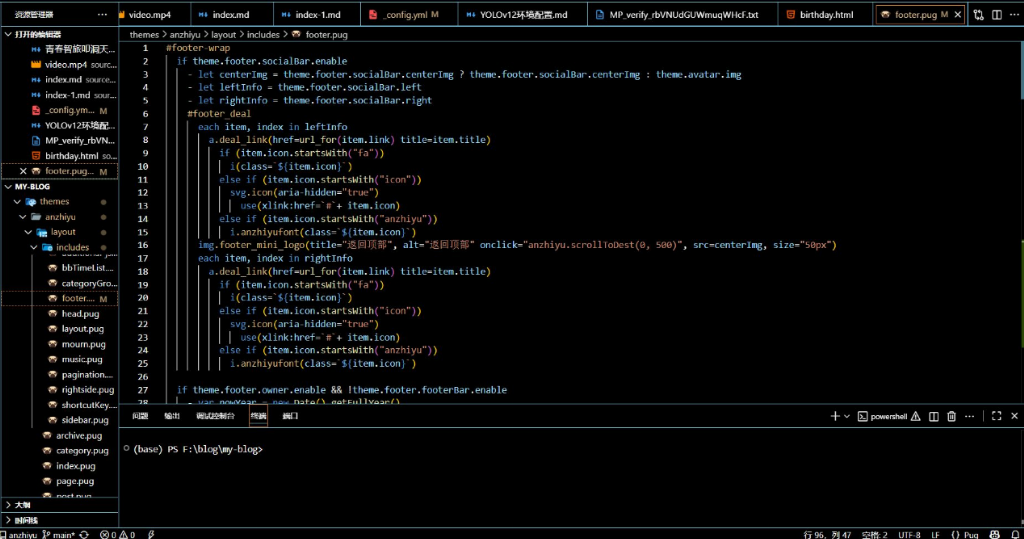
Task: Open new terminal profile dropdown arrow
Action: point(847,416)
